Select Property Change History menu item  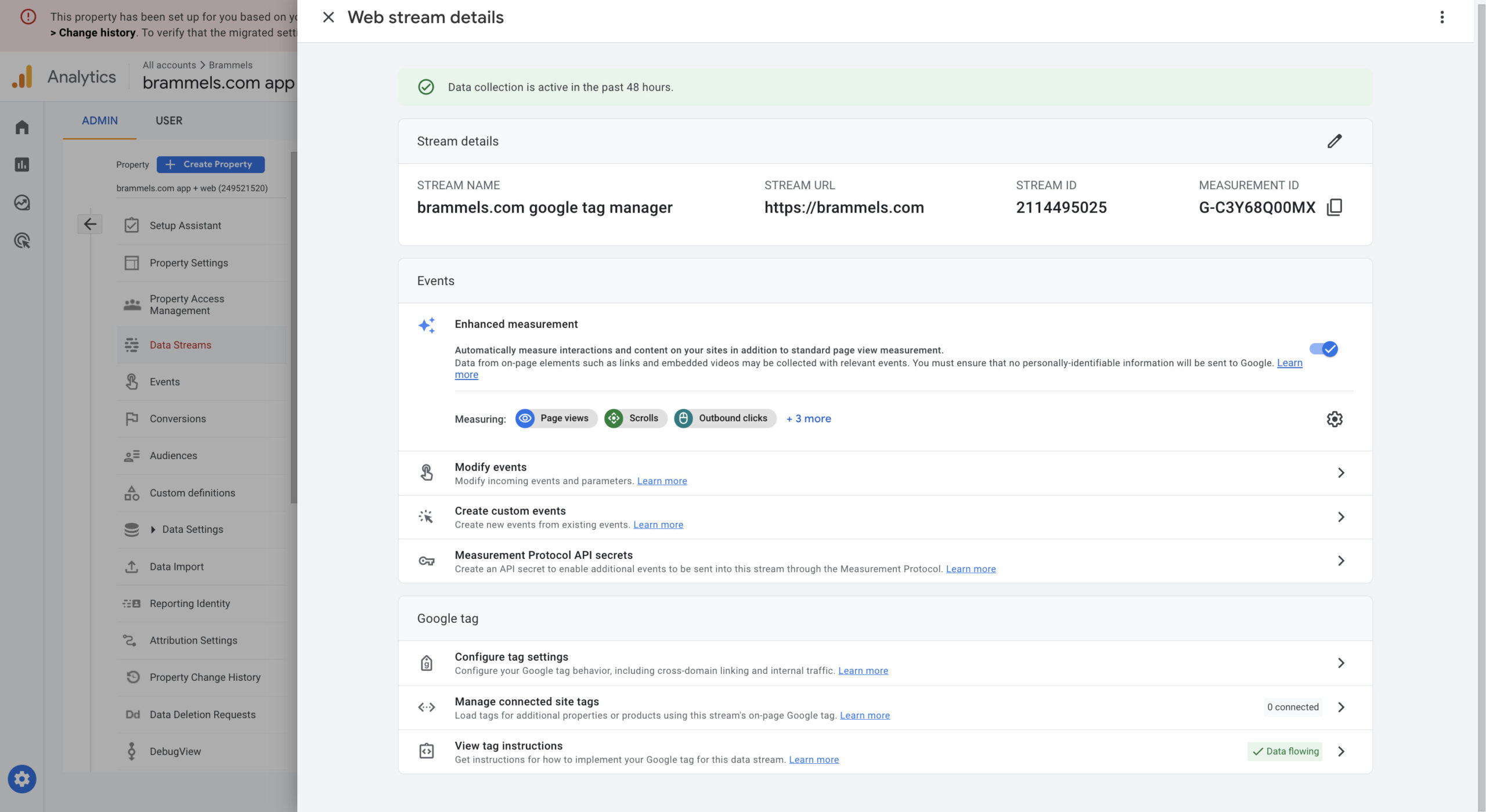(x=204, y=677)
